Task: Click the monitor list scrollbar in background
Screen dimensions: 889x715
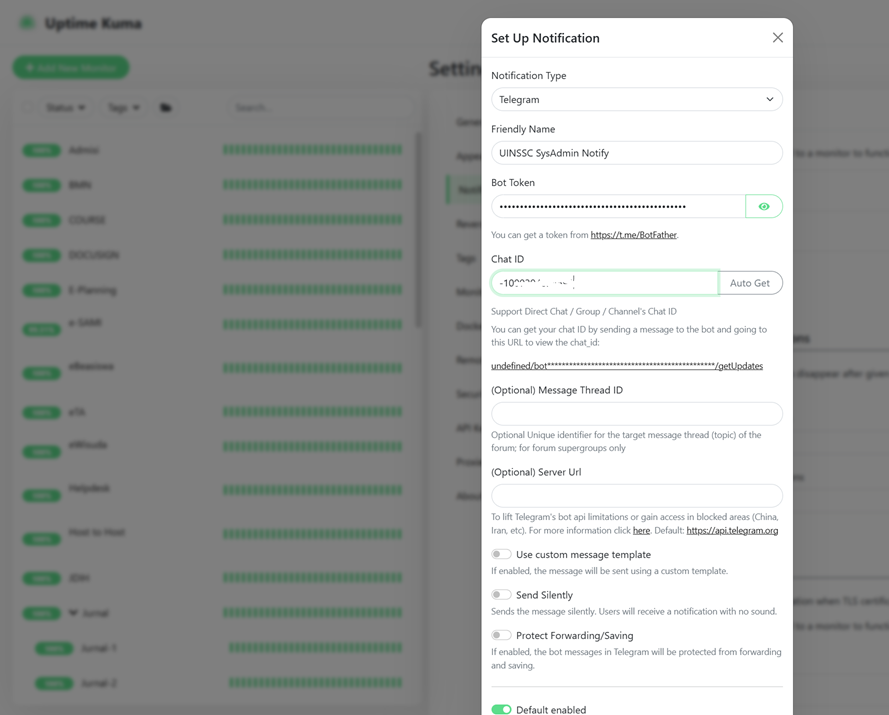Action: pos(418,230)
